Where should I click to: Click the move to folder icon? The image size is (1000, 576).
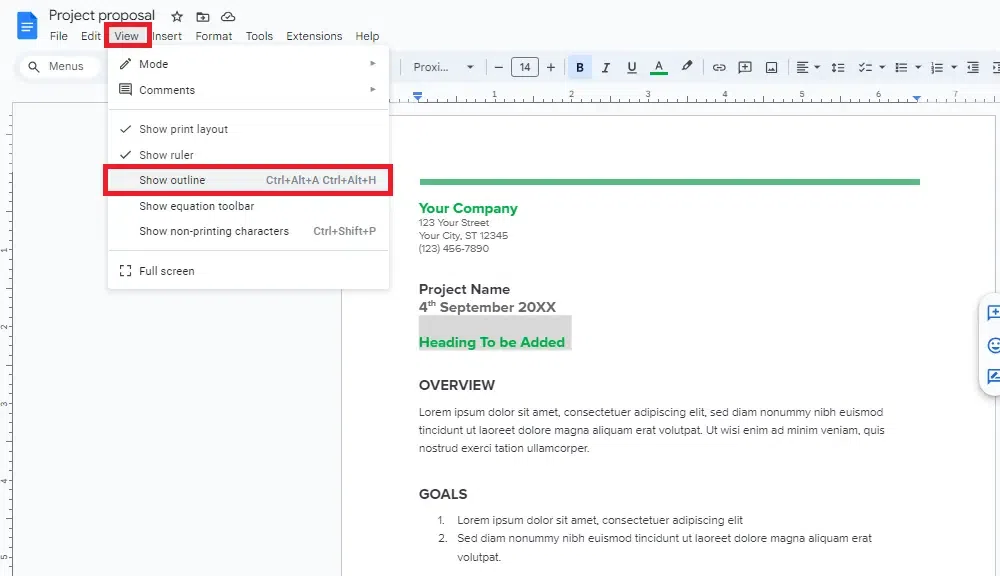coord(203,17)
